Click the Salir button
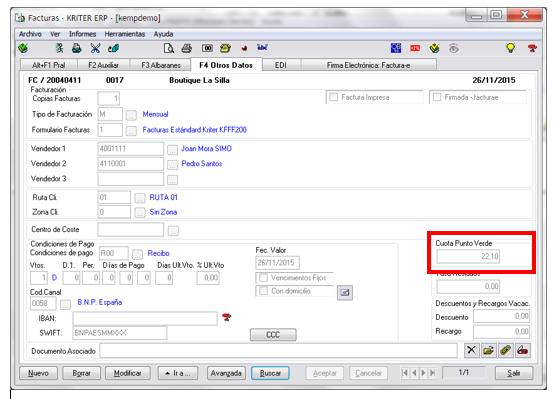558x399 pixels. tap(514, 373)
